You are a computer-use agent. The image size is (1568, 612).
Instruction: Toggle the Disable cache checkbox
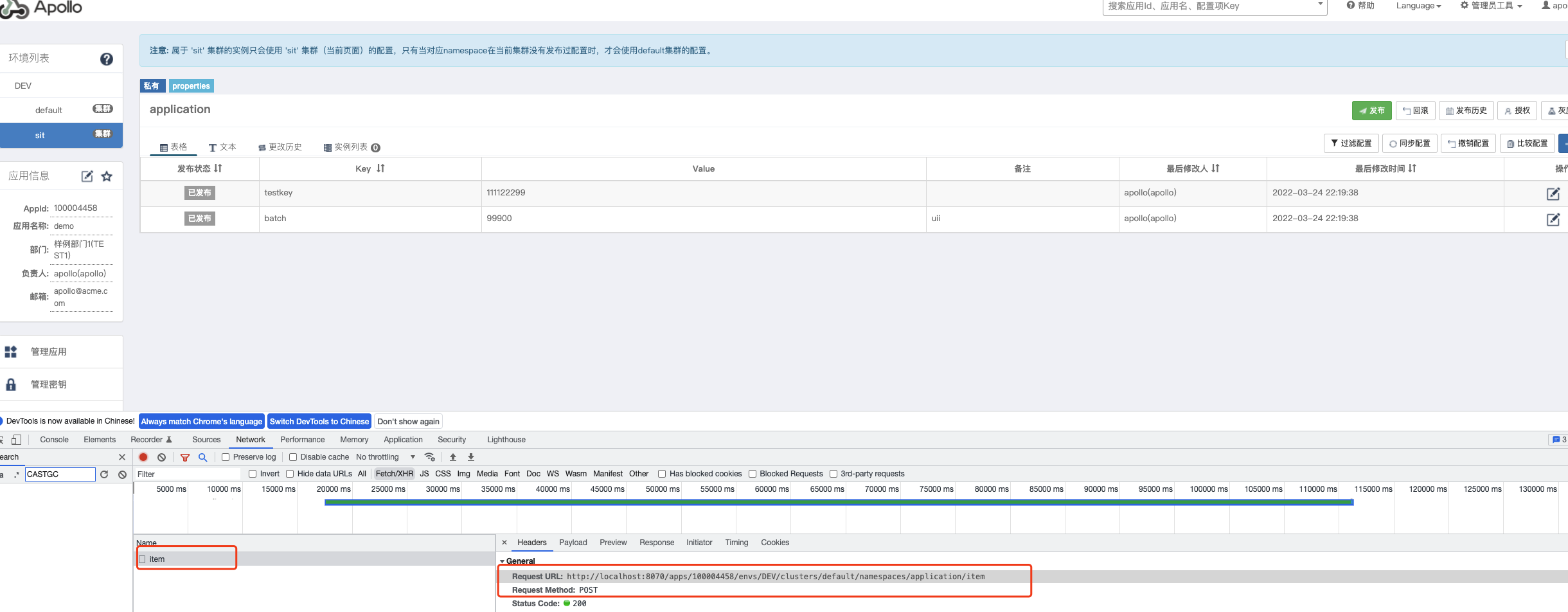point(293,457)
